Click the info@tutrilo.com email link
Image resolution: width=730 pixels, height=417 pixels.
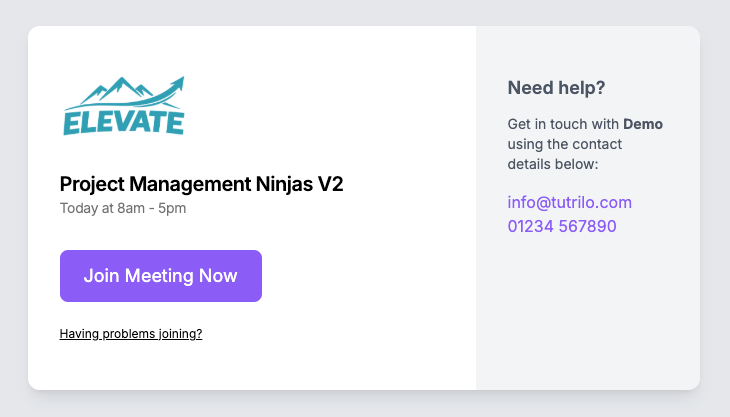(569, 203)
